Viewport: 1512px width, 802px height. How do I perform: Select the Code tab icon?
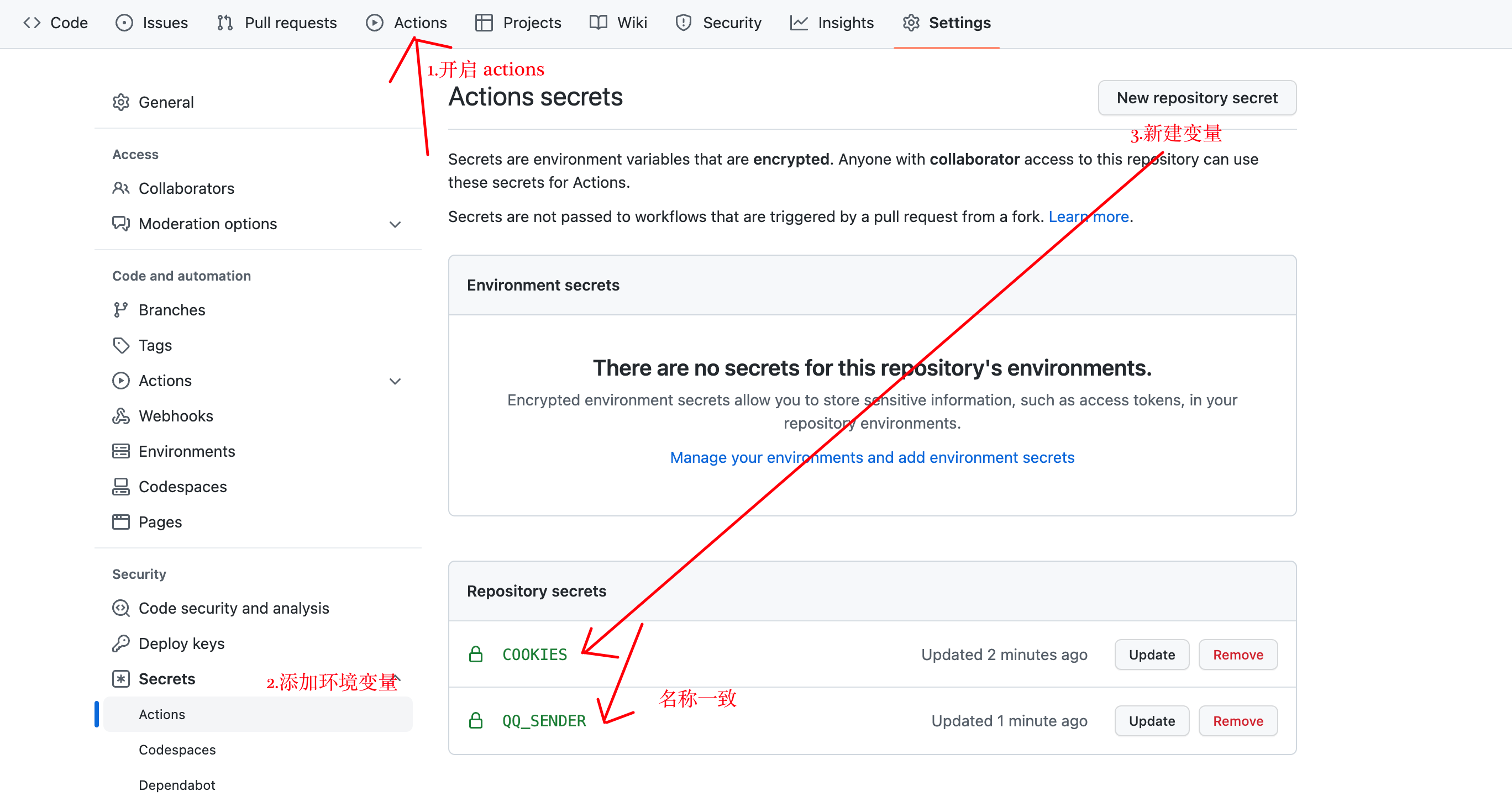pyautogui.click(x=32, y=22)
